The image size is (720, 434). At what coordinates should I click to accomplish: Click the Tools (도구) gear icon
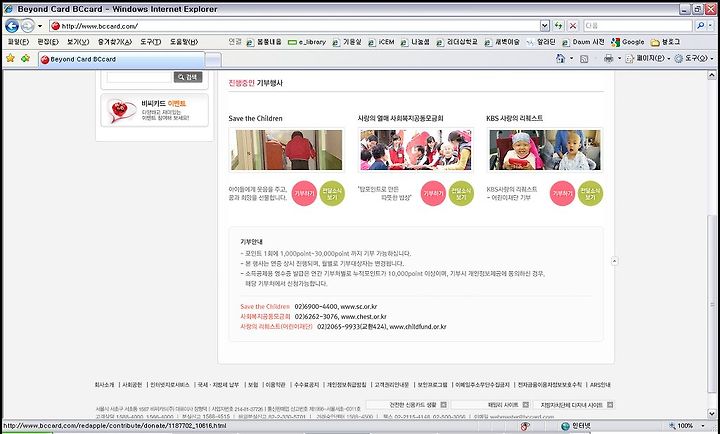[678, 59]
